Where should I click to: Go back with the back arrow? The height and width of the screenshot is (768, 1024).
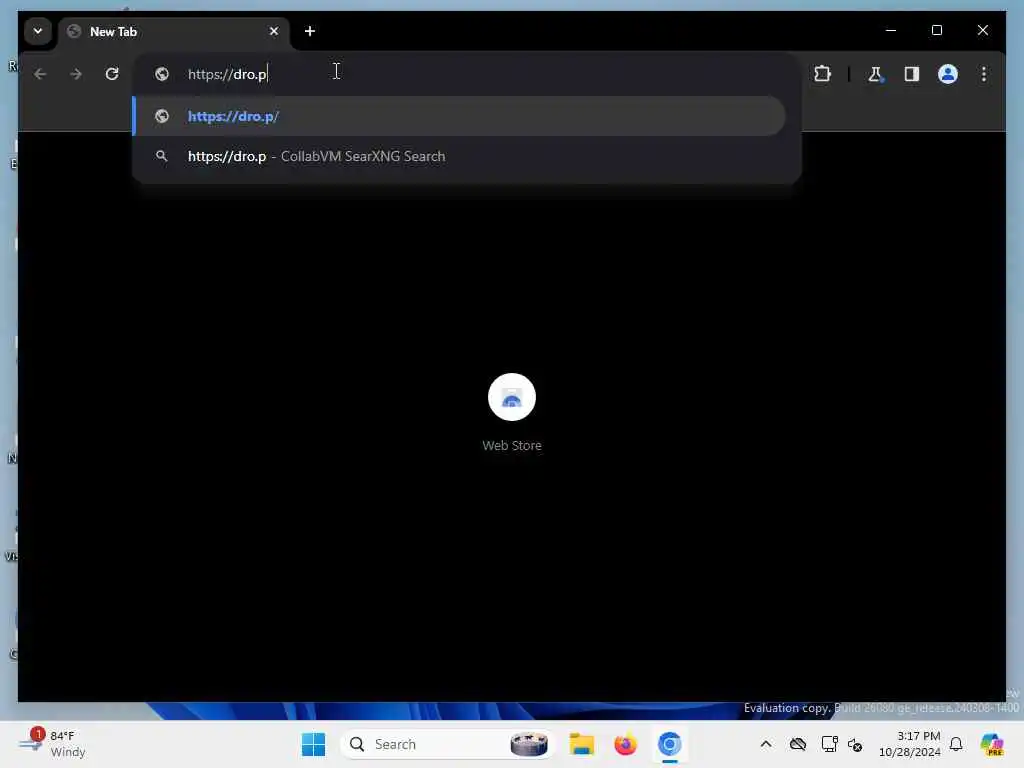click(40, 74)
